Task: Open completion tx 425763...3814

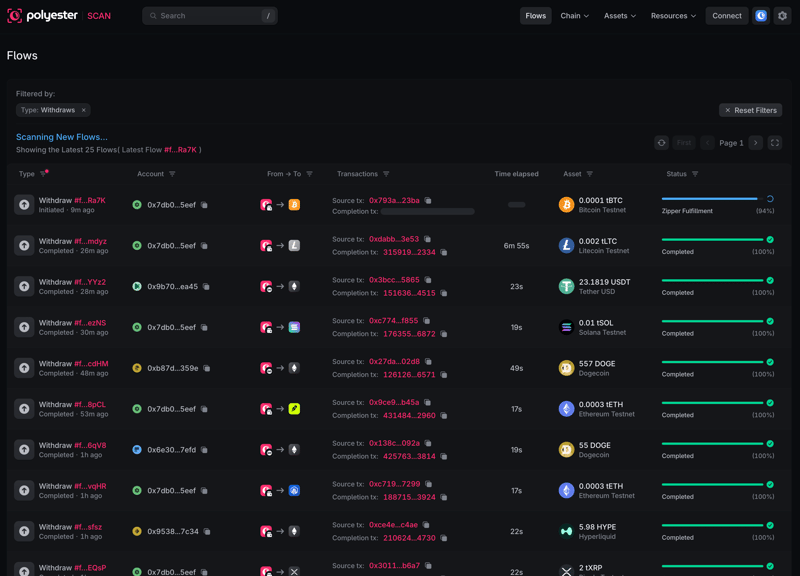Action: 409,457
